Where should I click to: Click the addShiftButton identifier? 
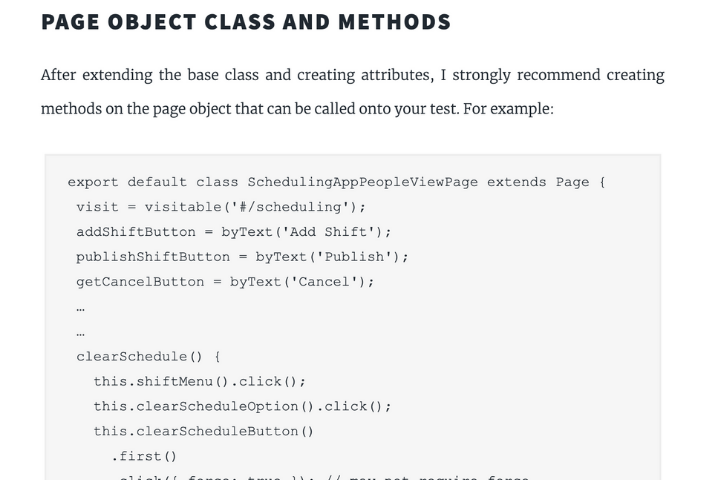point(136,232)
